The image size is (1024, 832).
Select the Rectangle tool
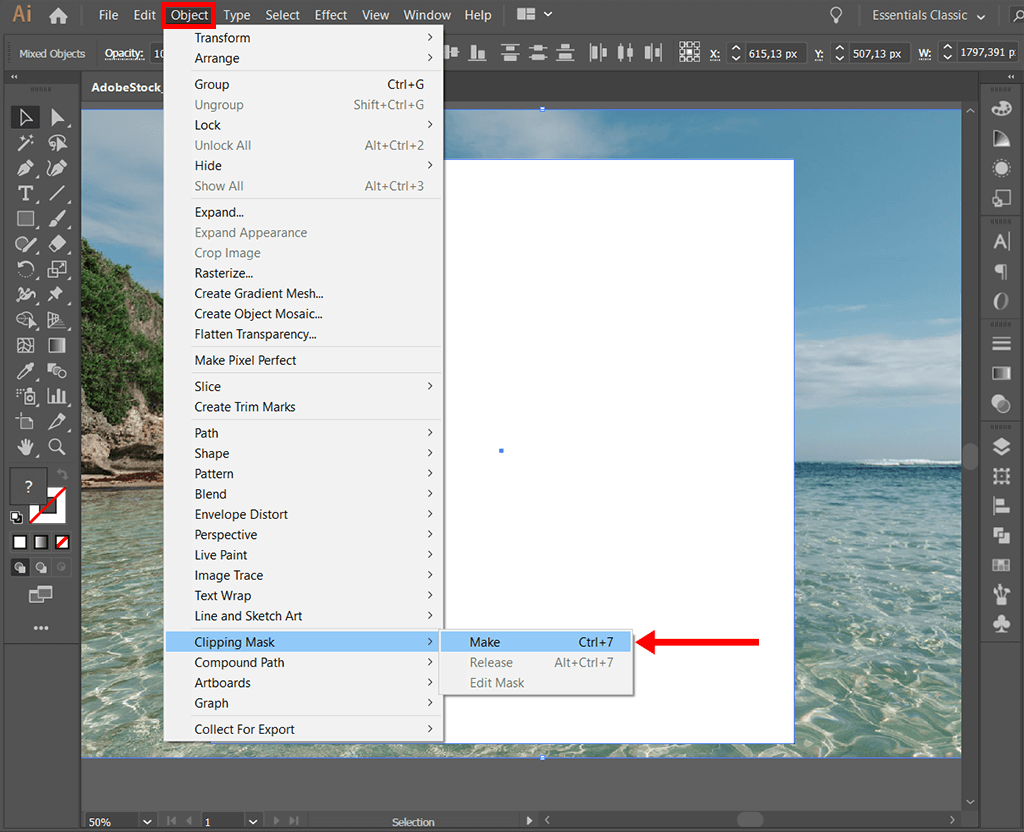pyautogui.click(x=25, y=219)
